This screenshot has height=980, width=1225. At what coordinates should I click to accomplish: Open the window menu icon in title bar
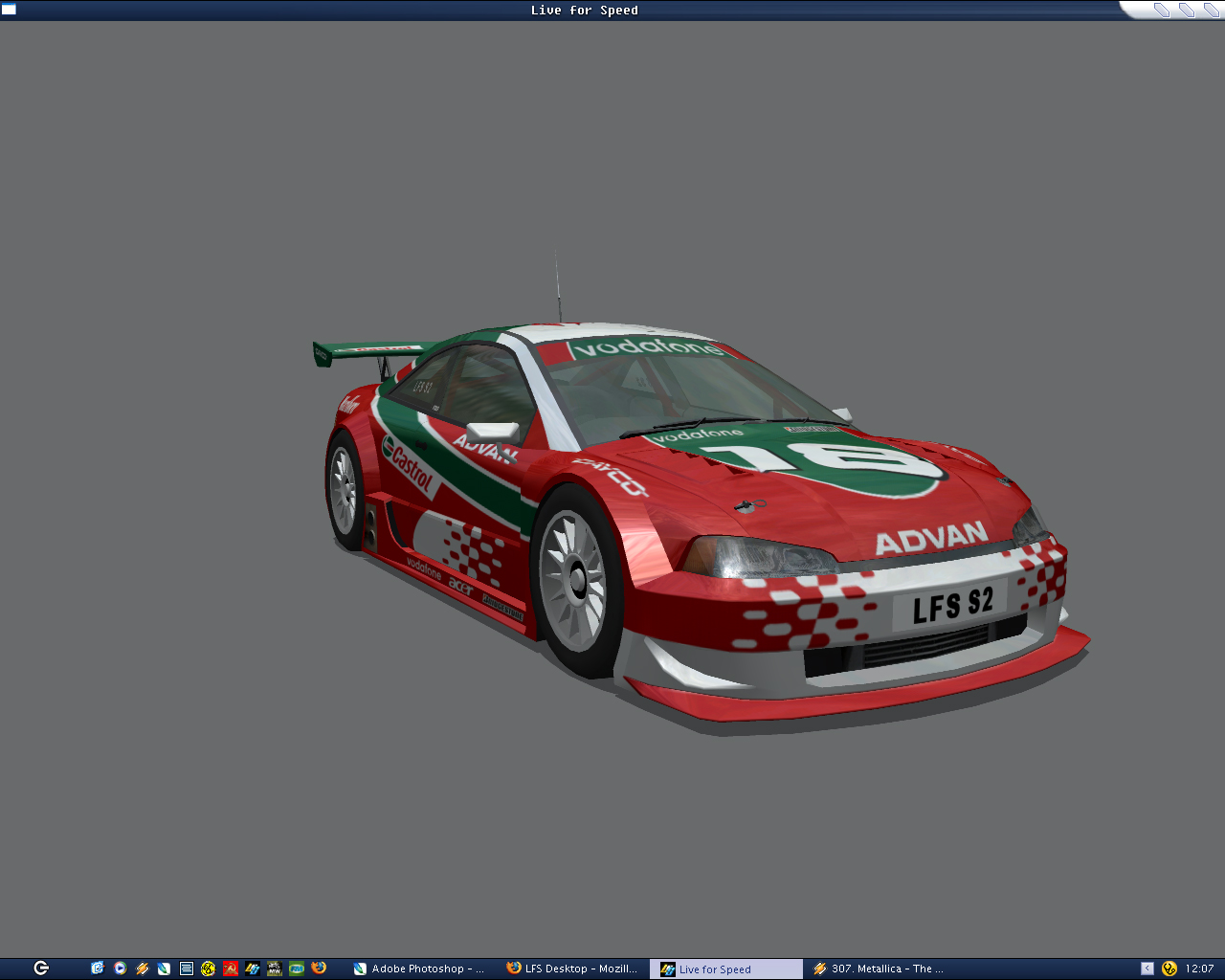click(x=9, y=10)
